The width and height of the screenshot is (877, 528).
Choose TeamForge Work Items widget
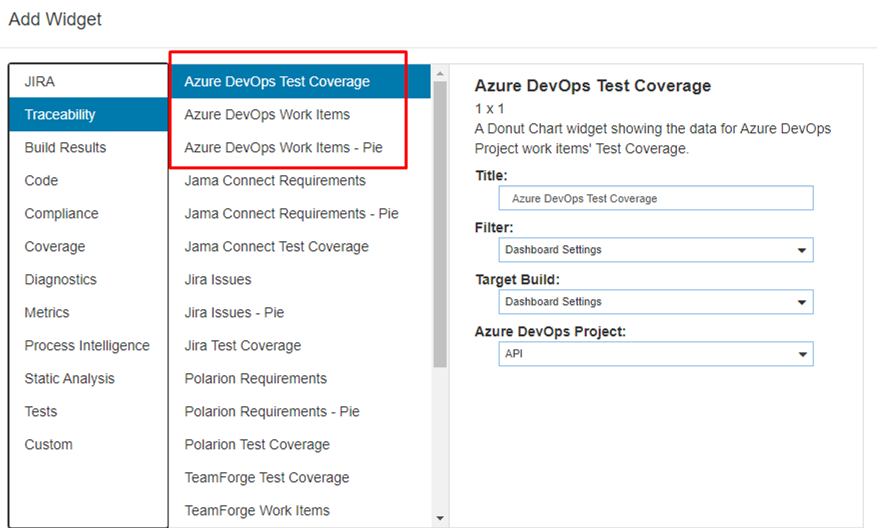coord(300,511)
